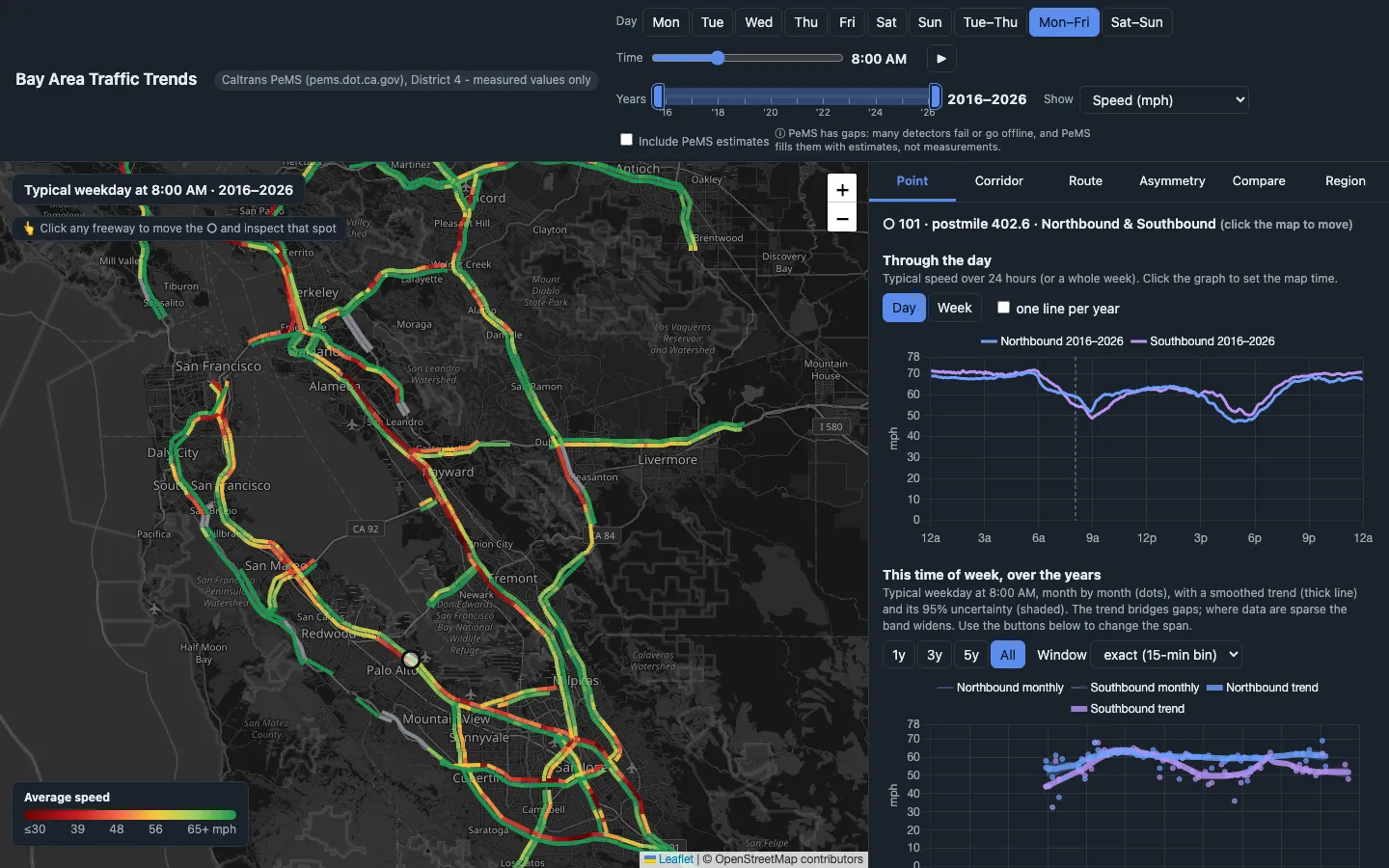
Task: Select the Fri day filter
Action: pos(847,22)
